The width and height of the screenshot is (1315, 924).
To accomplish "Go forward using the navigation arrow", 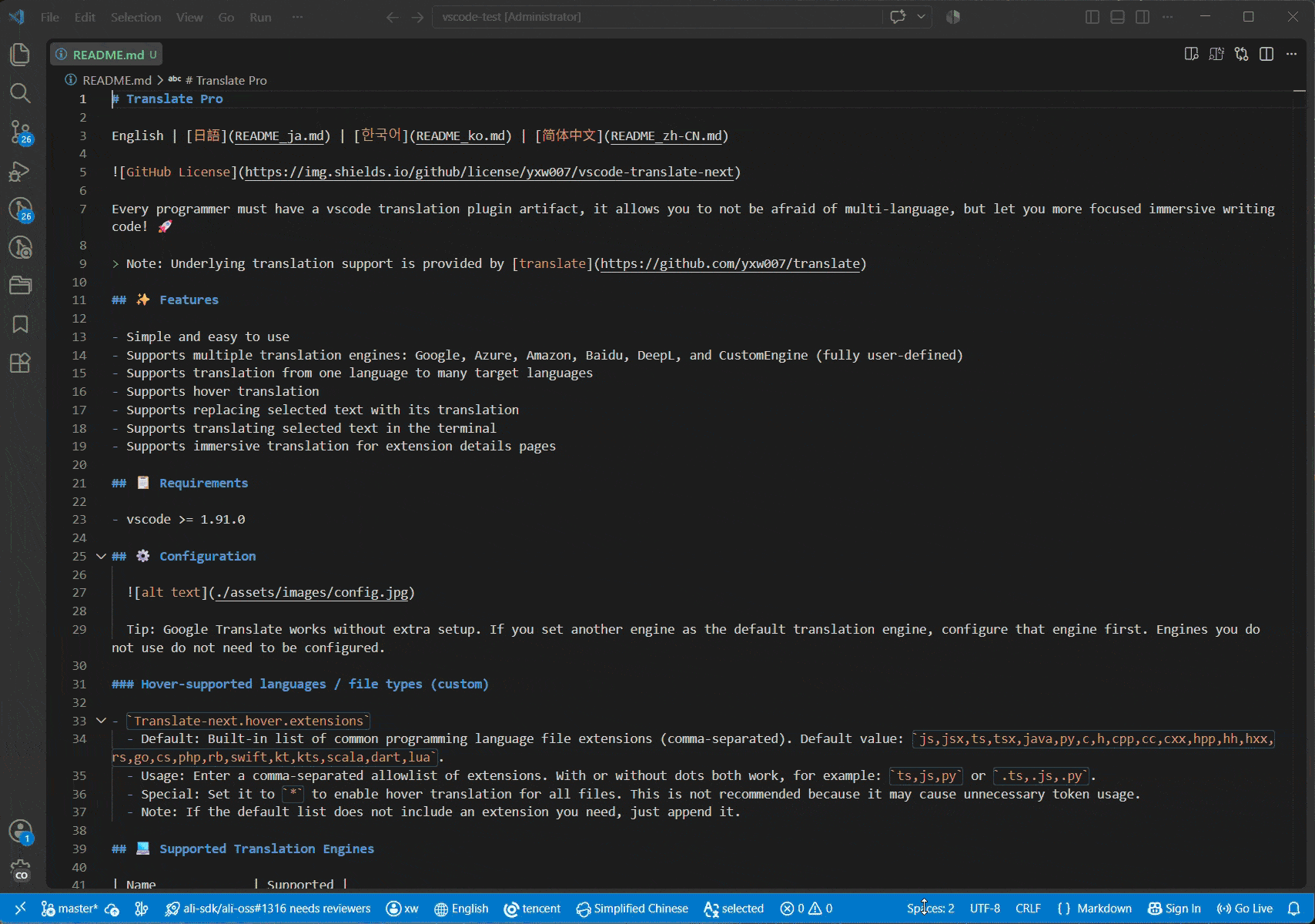I will click(417, 17).
